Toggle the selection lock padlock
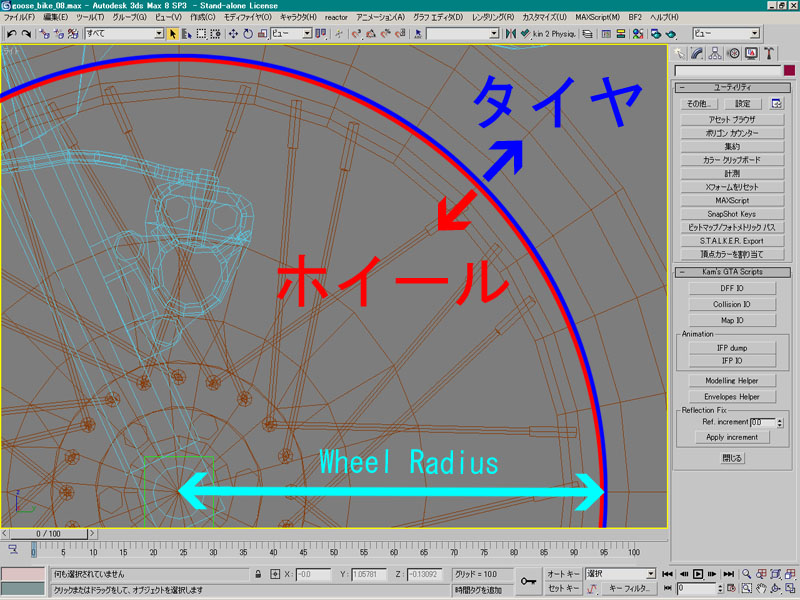This screenshot has width=800, height=600. [258, 574]
